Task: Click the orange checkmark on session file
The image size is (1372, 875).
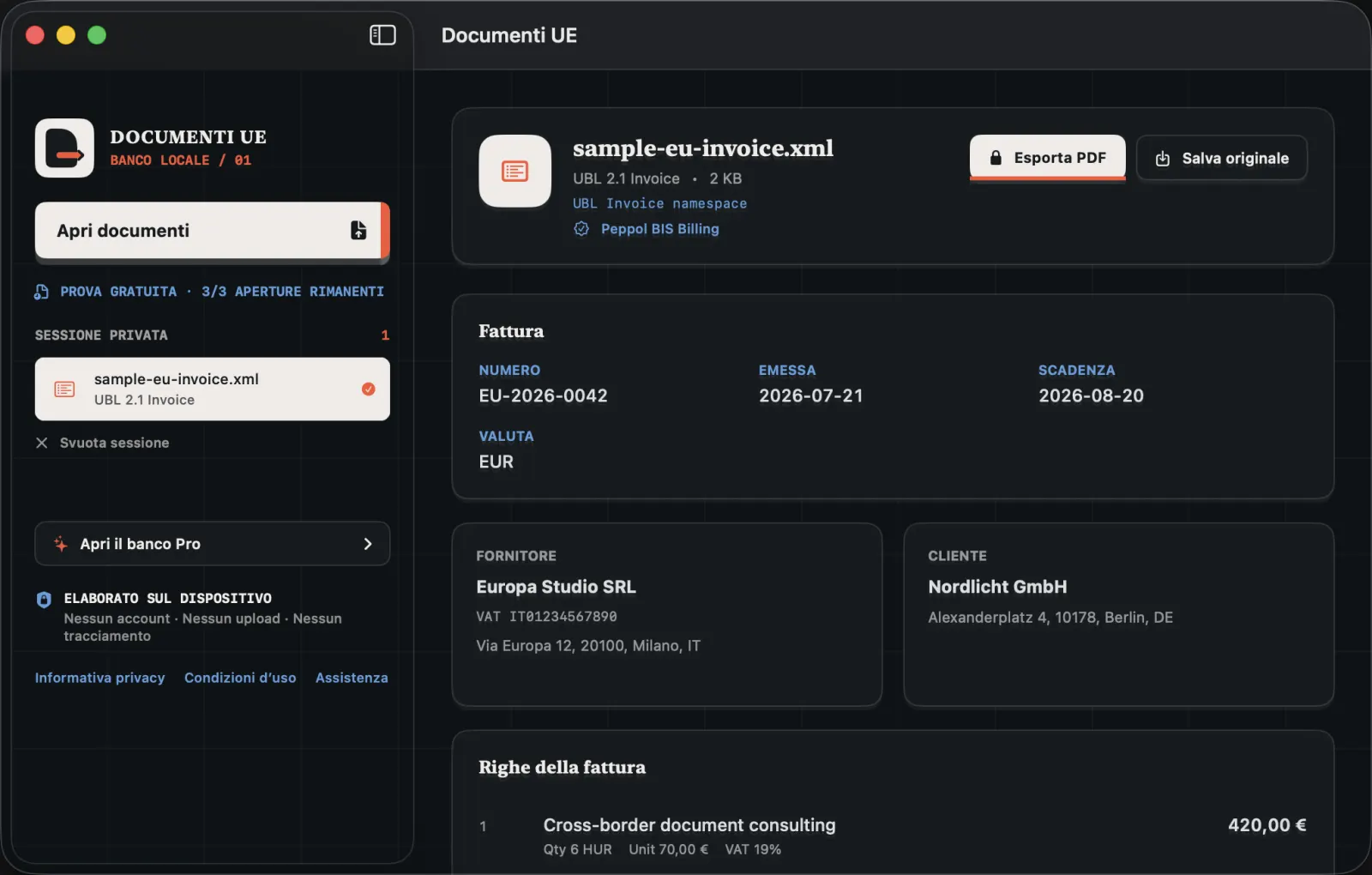Action: [x=369, y=389]
